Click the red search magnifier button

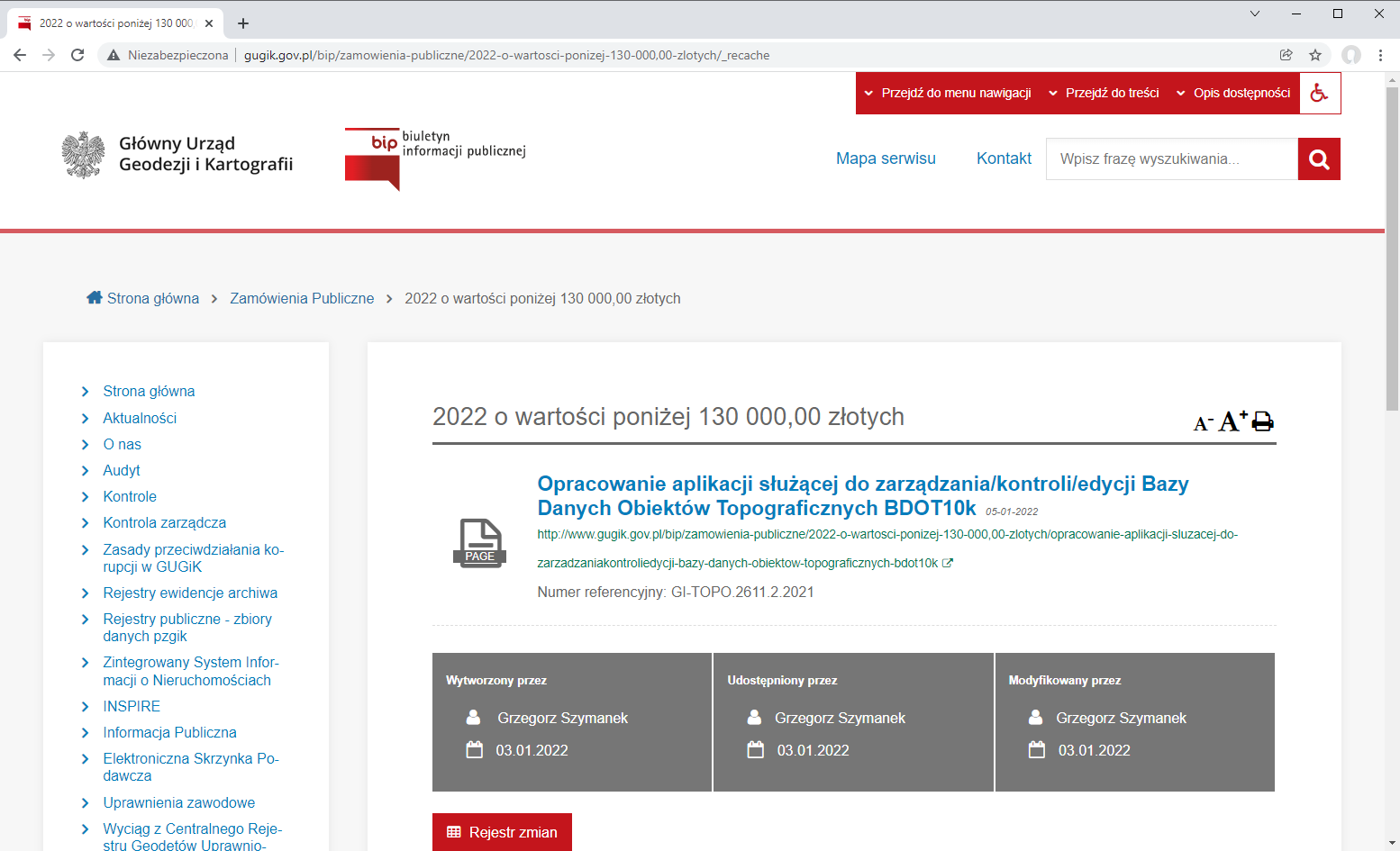1319,159
